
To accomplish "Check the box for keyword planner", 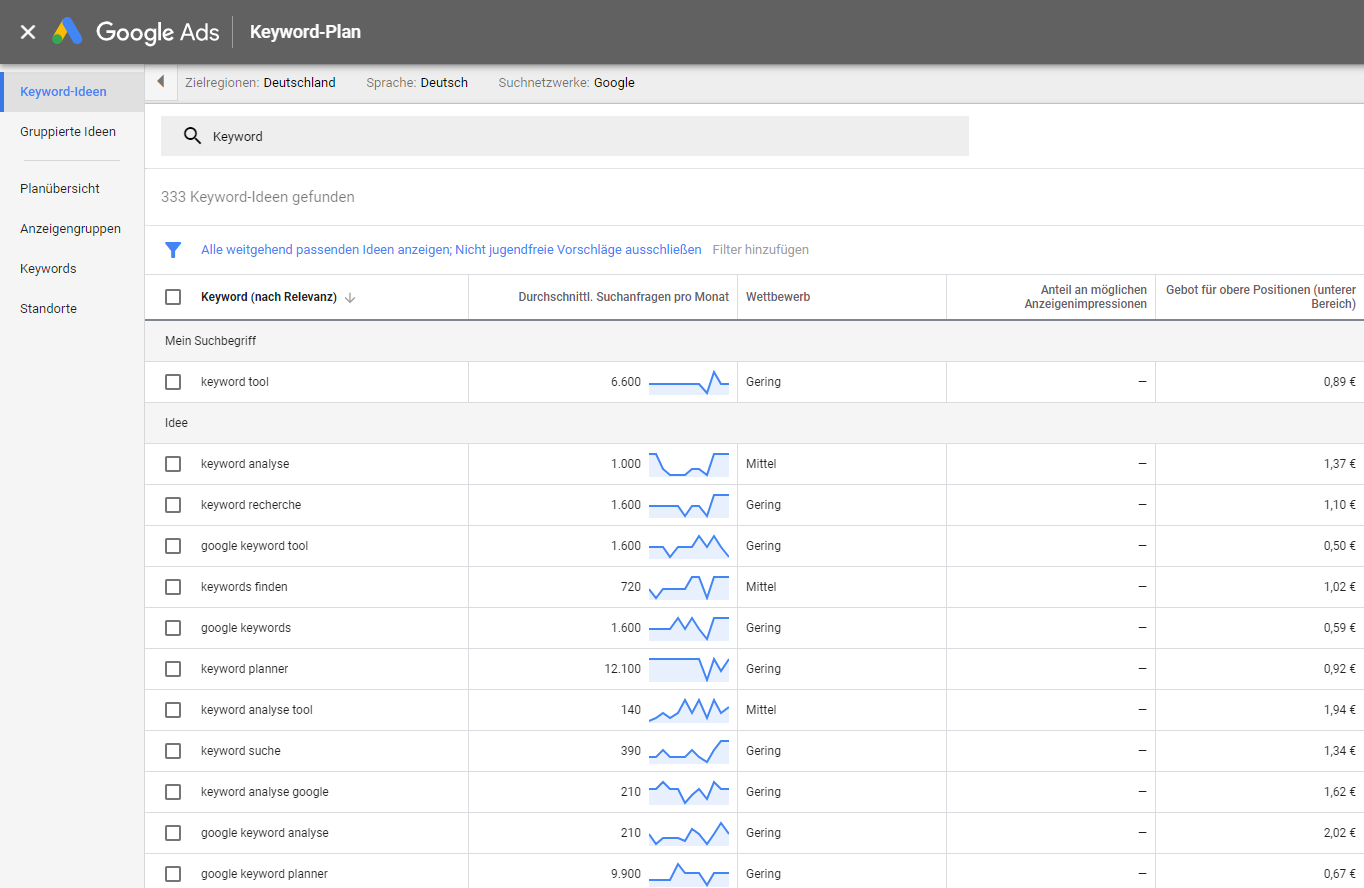I will coord(173,669).
